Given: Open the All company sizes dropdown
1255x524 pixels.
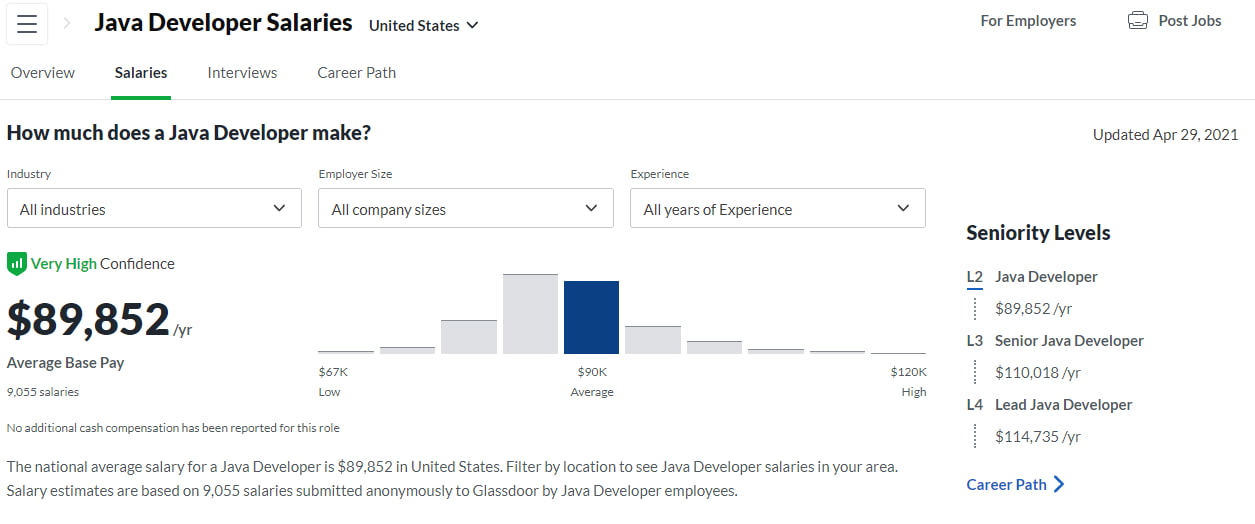Looking at the screenshot, I should [x=465, y=209].
